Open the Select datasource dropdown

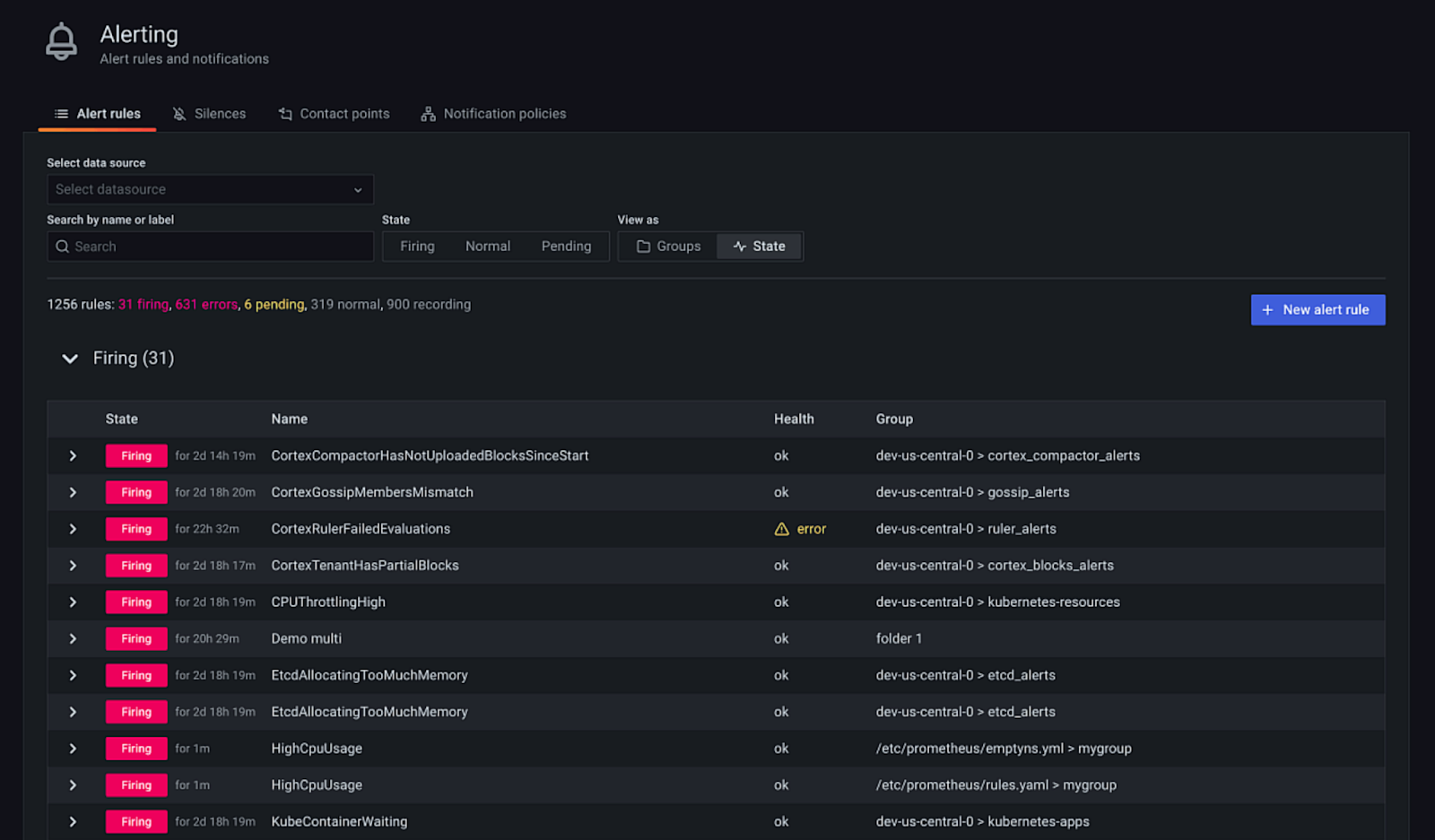point(210,189)
